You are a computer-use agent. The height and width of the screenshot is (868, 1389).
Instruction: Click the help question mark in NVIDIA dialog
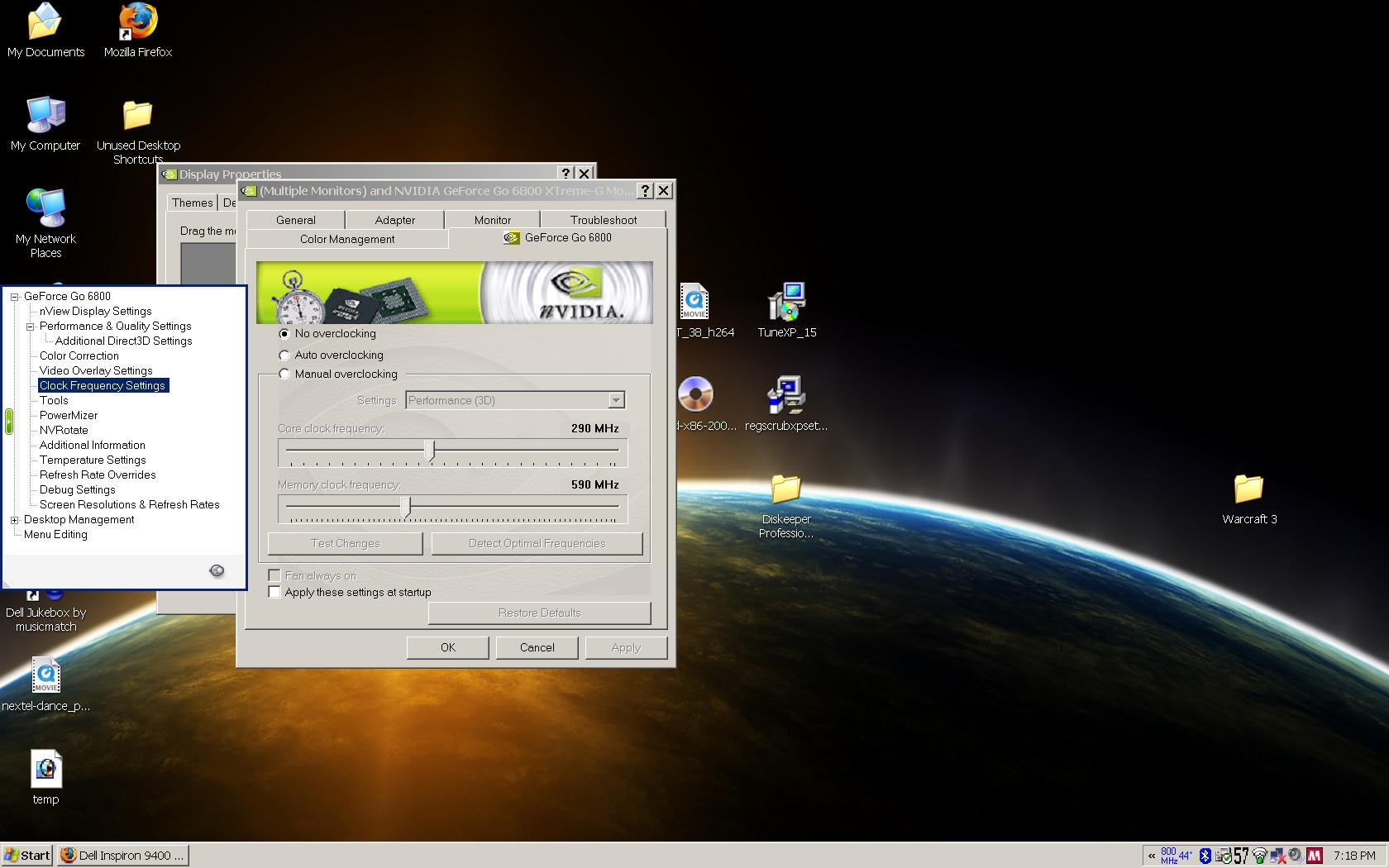(x=645, y=191)
